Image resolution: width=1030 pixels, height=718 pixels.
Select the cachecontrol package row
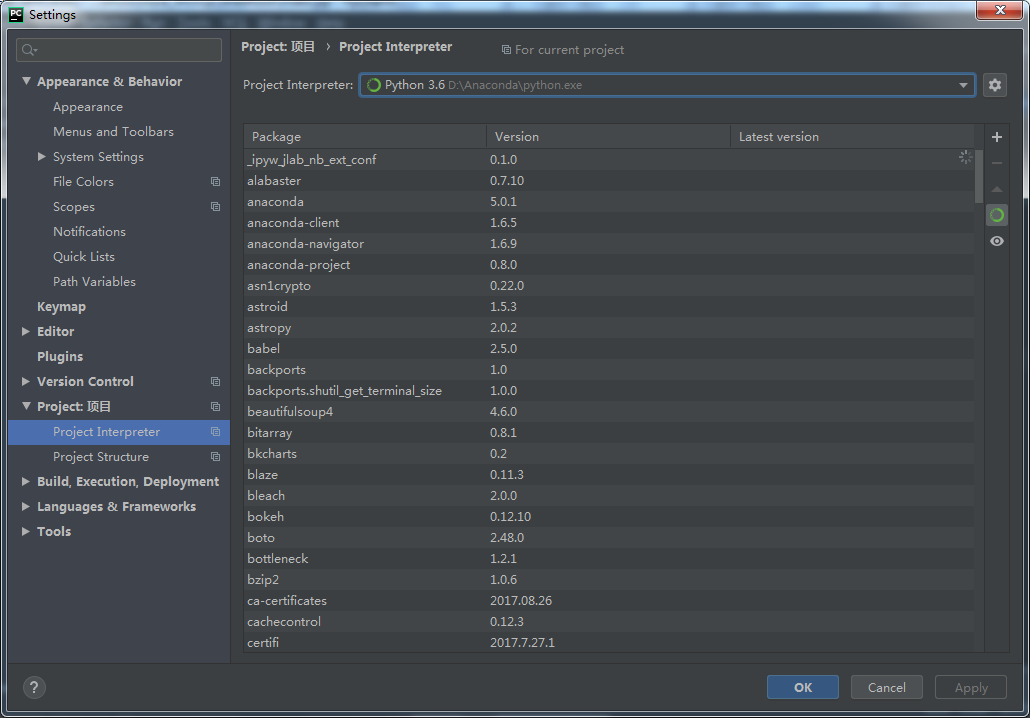coord(609,622)
